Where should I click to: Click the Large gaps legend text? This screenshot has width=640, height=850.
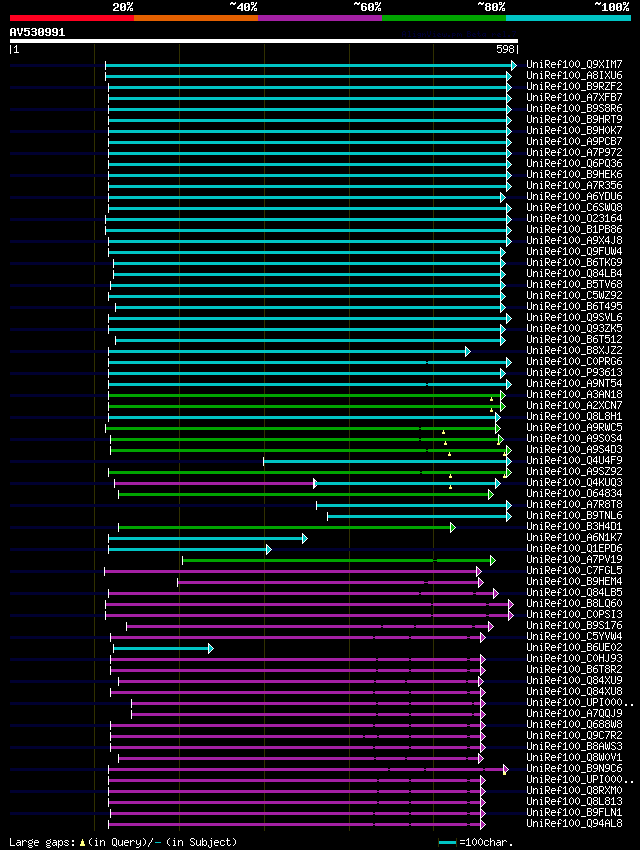123,842
